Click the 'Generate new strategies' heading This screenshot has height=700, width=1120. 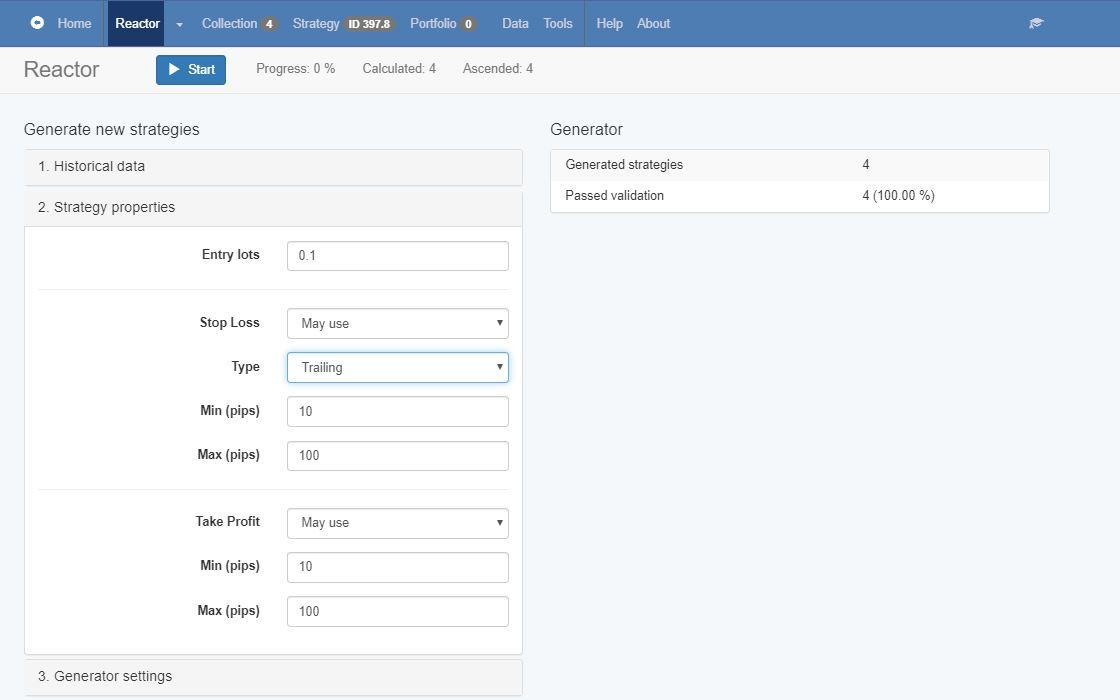(x=111, y=129)
